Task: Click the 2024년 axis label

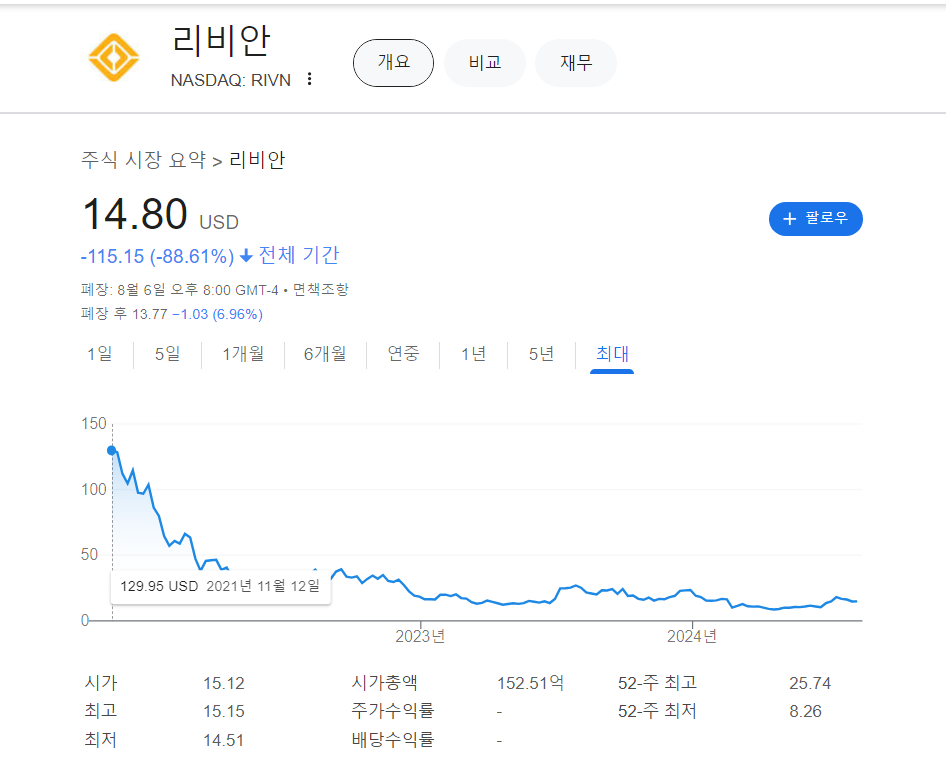Action: click(x=692, y=637)
